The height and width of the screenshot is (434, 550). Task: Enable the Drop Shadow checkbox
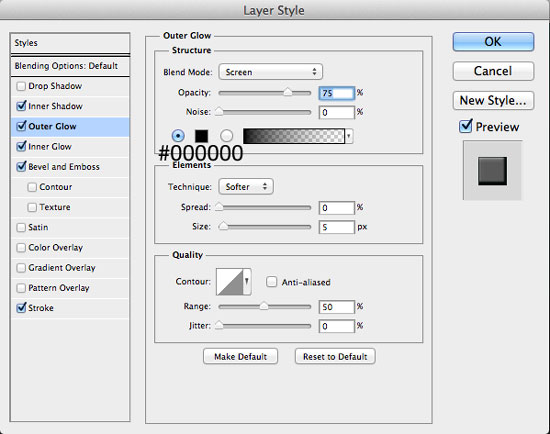point(21,86)
